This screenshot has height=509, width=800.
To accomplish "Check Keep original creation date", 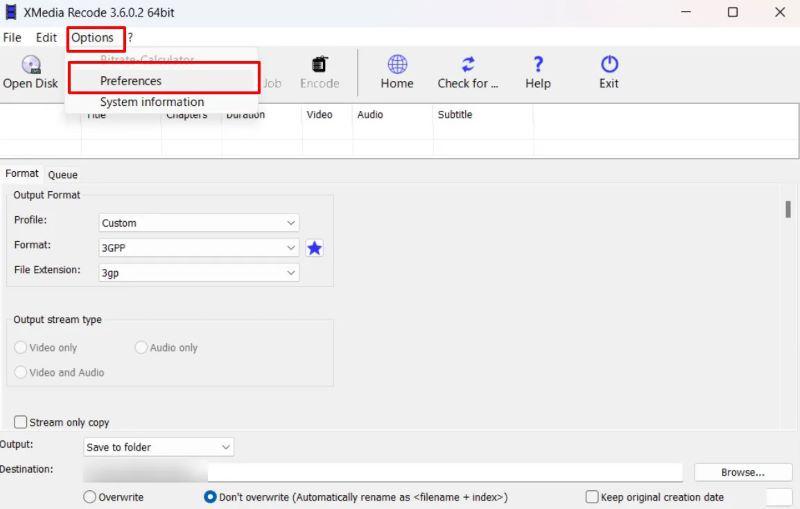I will point(592,497).
